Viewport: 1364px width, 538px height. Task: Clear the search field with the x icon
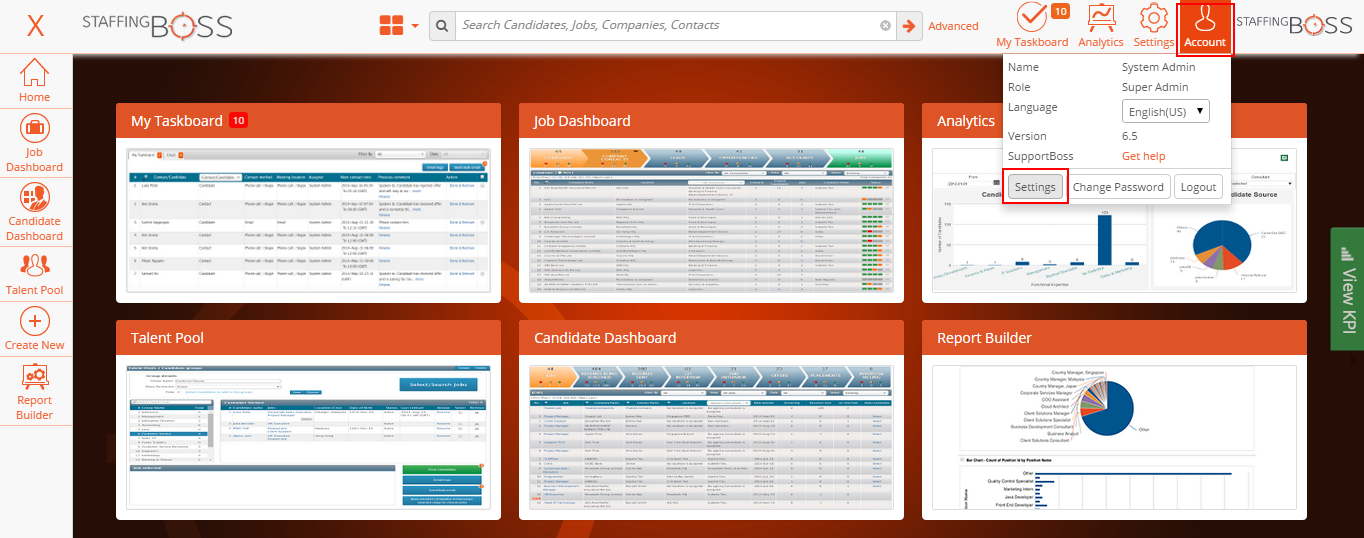885,26
